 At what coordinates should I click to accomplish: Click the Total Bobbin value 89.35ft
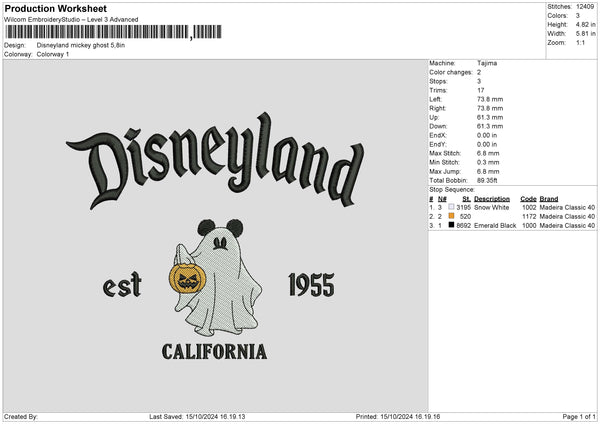coord(487,181)
